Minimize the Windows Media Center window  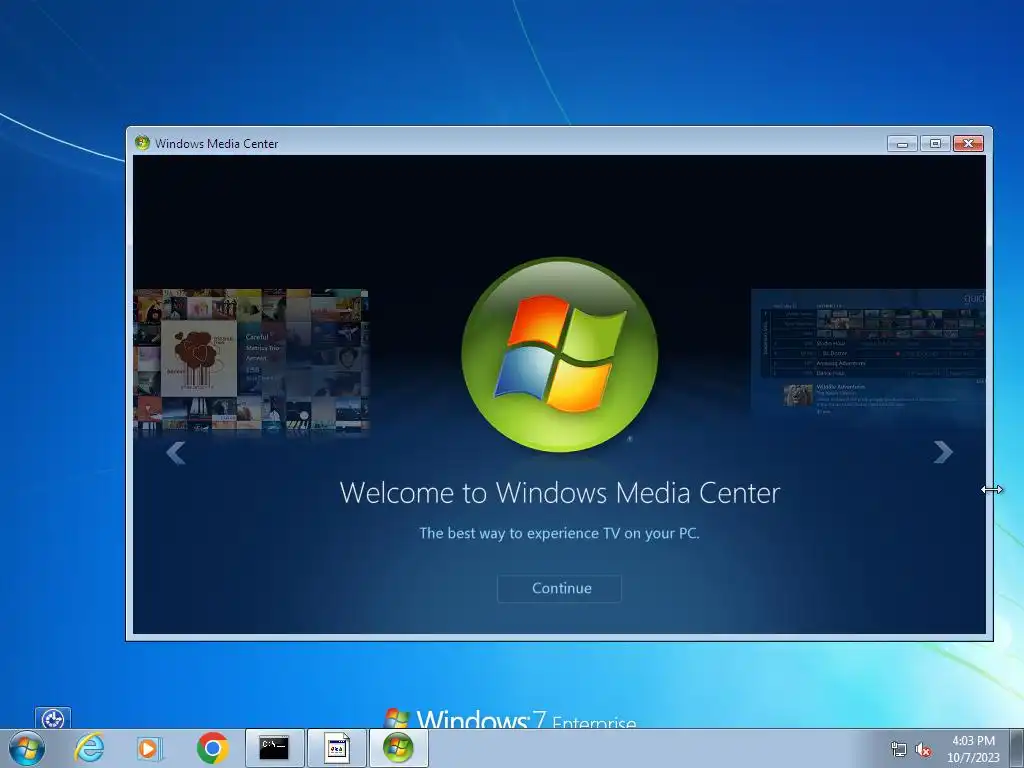pos(903,144)
